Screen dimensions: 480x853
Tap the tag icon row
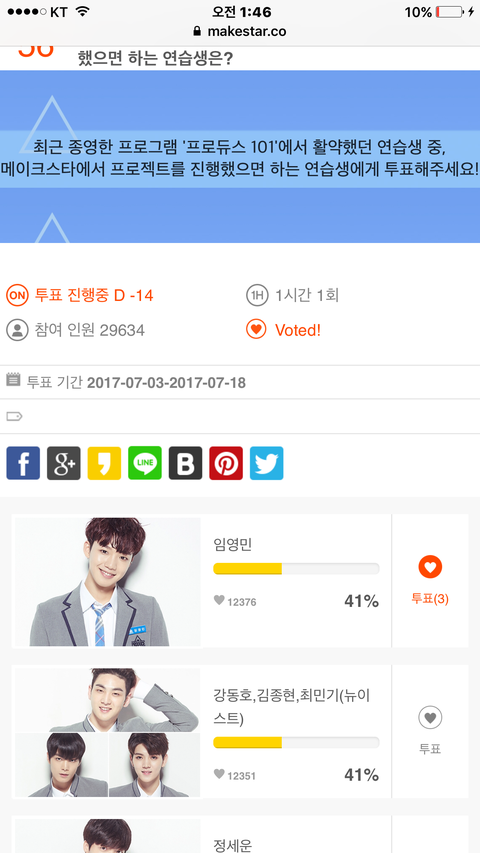point(240,417)
